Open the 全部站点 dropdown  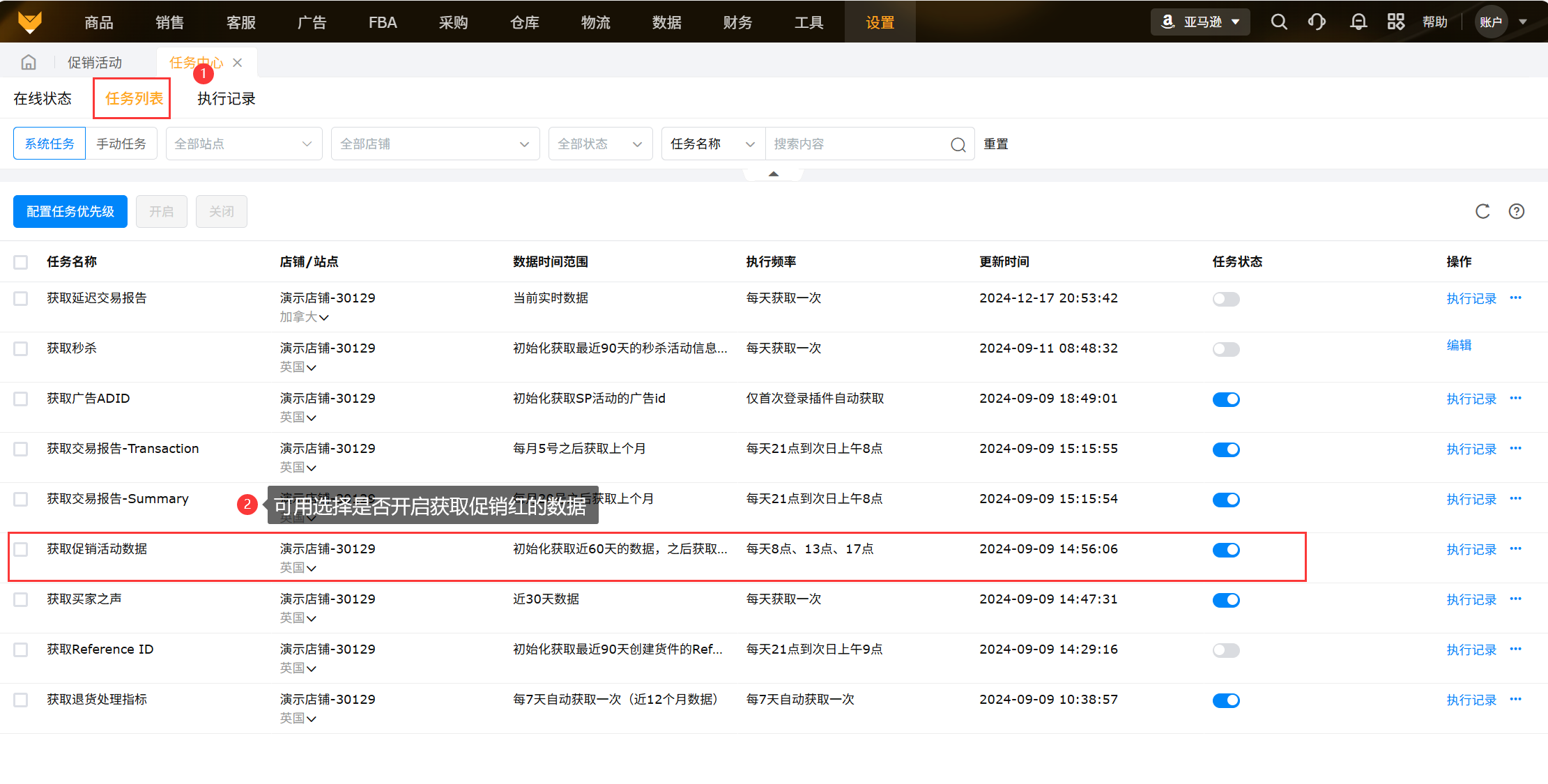[x=243, y=144]
